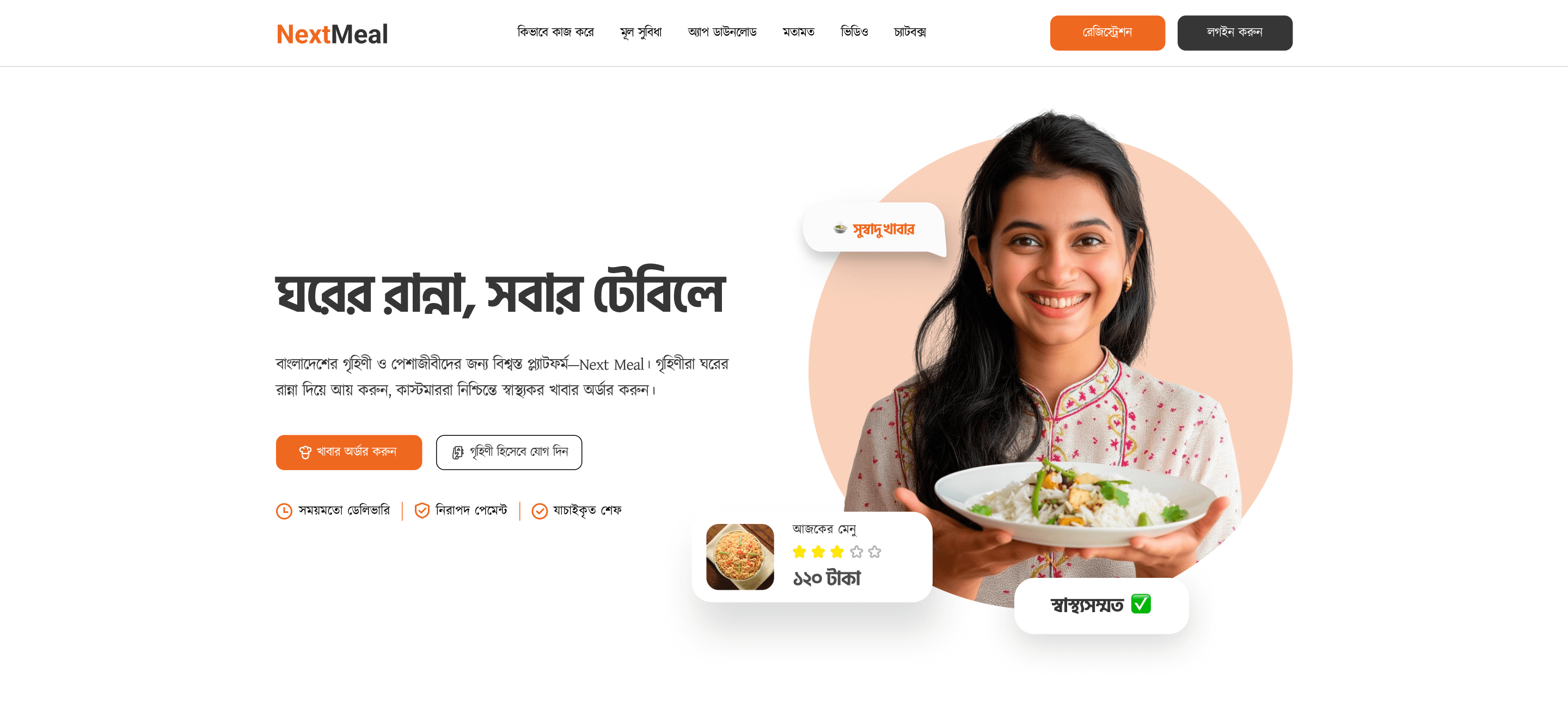Open the মতামত navigation link
1568x728 pixels.
coord(799,32)
